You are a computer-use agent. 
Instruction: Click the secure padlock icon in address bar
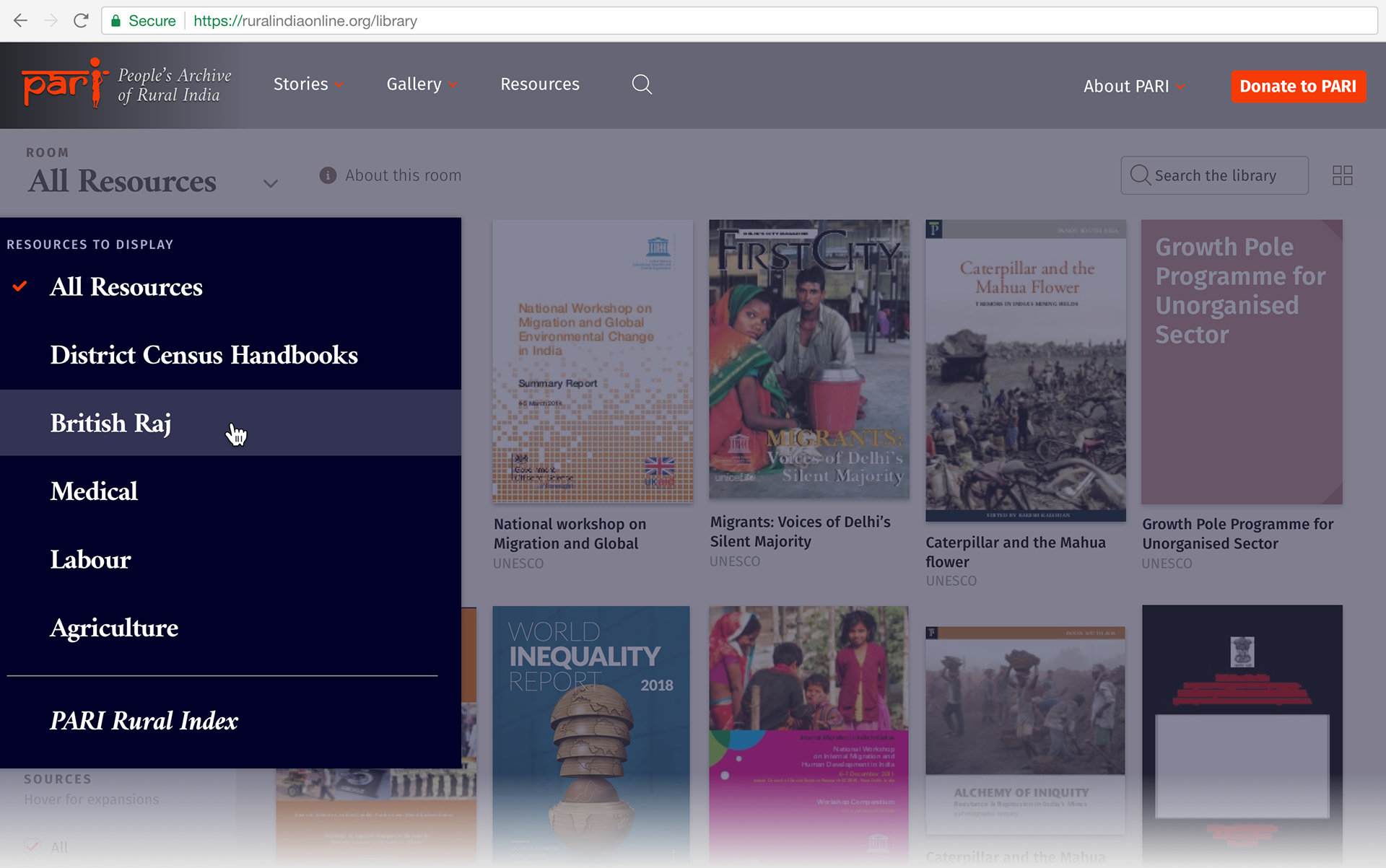click(115, 21)
